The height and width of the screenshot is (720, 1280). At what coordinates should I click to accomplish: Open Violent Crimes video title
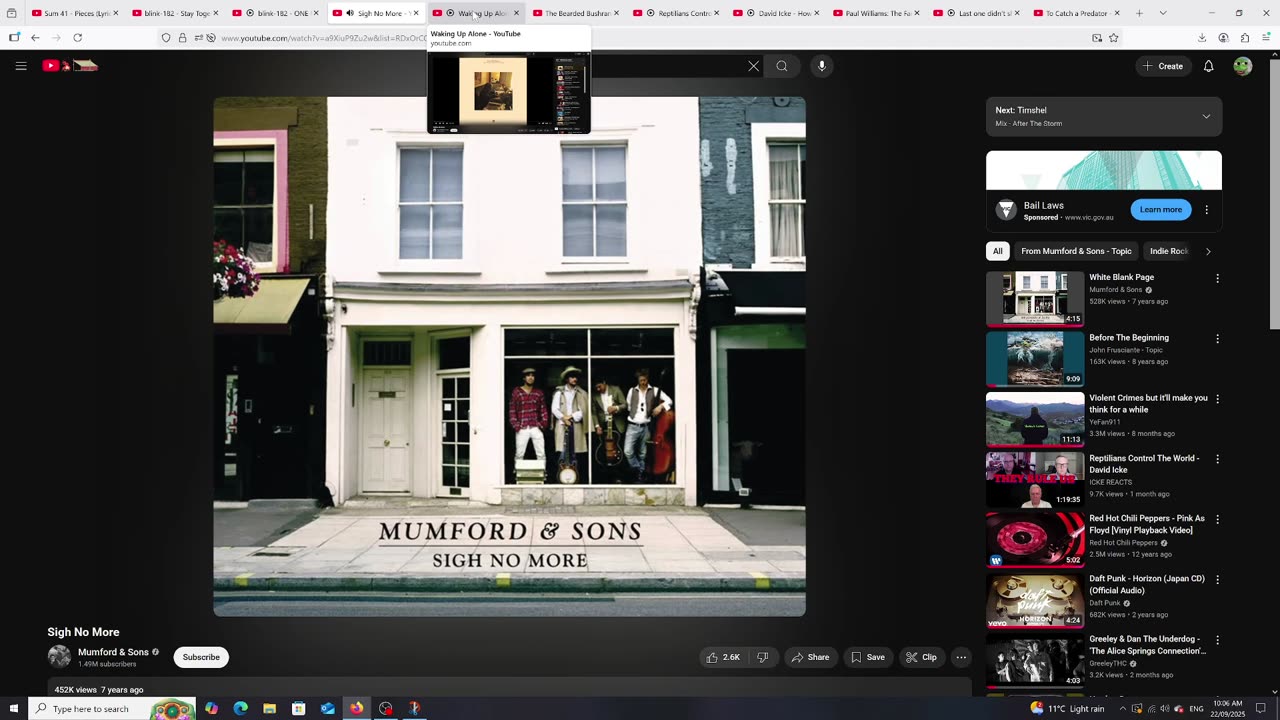[x=1148, y=404]
